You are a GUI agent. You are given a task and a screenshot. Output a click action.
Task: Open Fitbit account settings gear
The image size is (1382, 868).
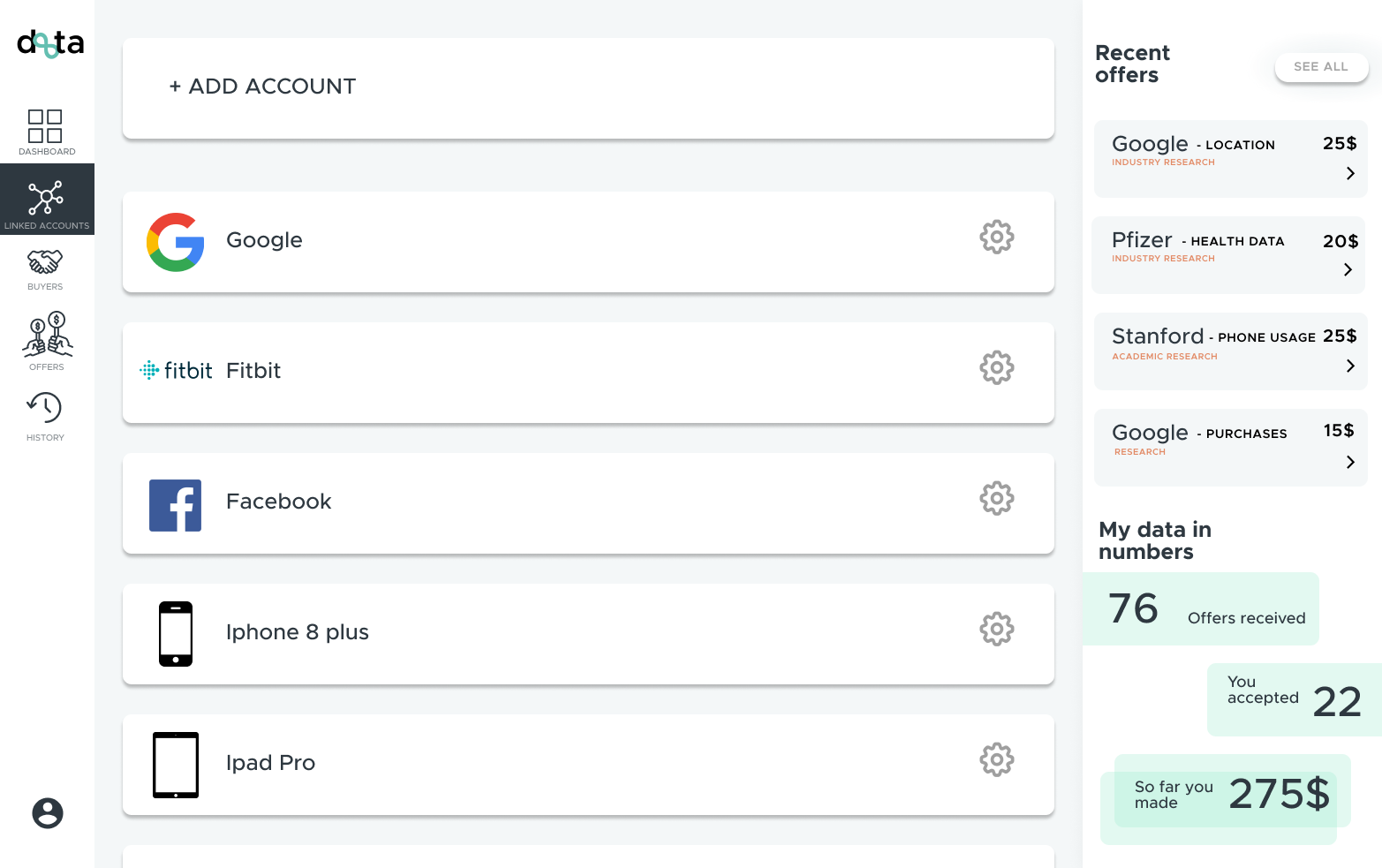tap(997, 367)
